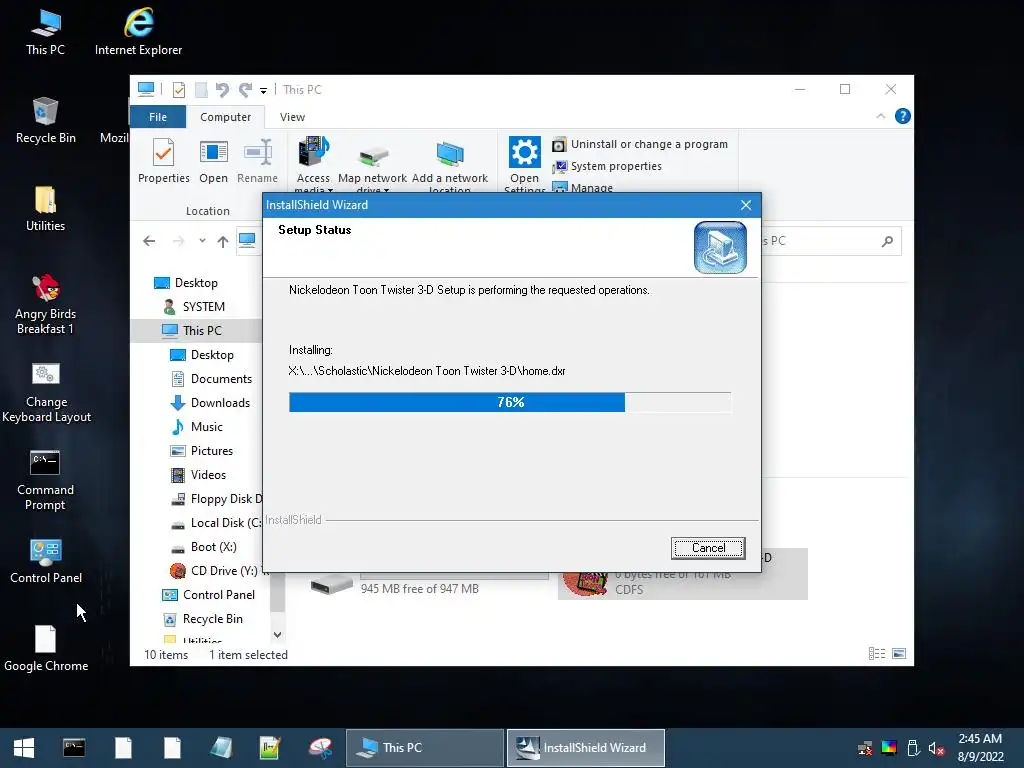Switch to This PC taskbar window

point(424,748)
